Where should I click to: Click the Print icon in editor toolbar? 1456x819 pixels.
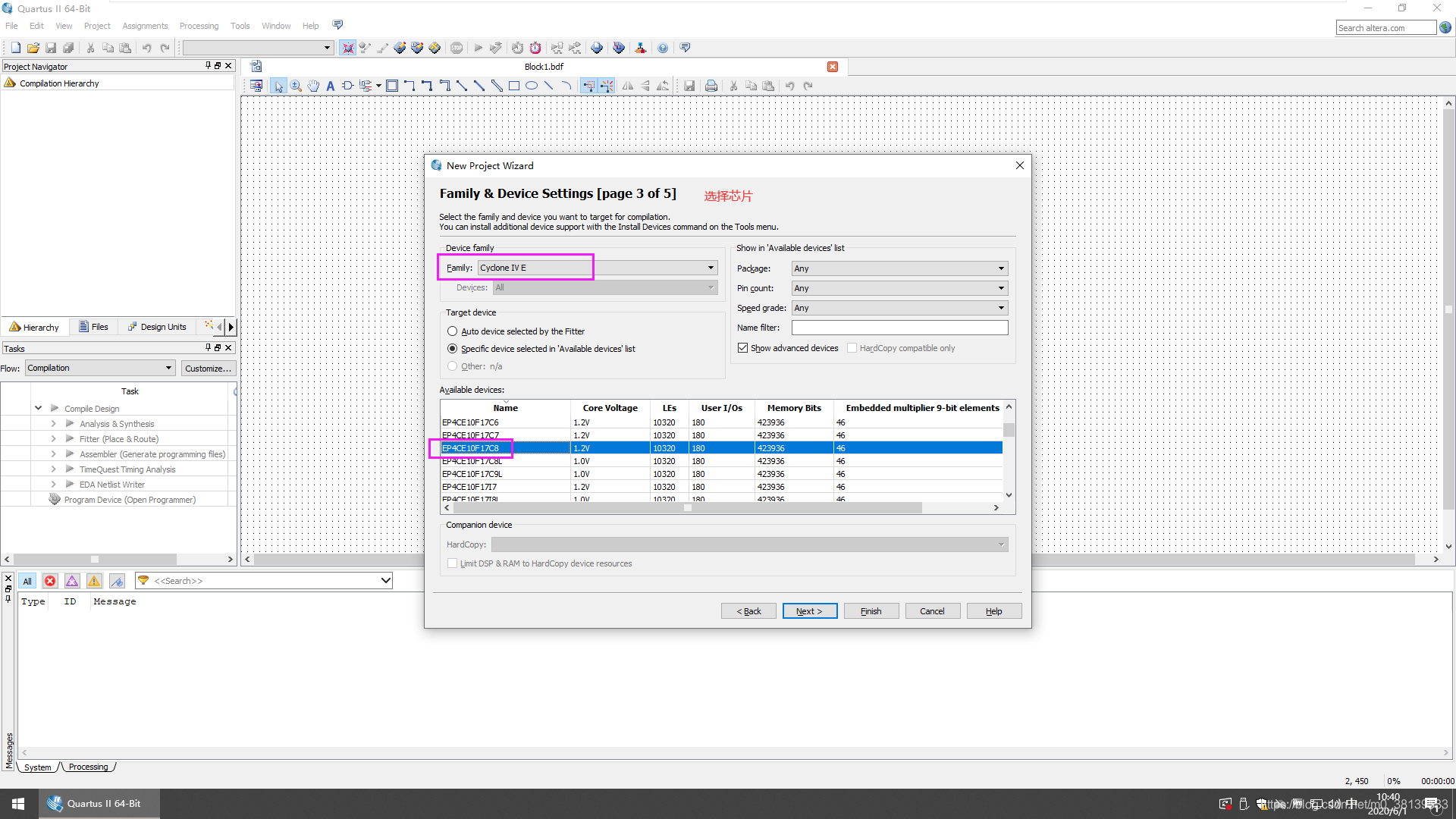[x=711, y=86]
